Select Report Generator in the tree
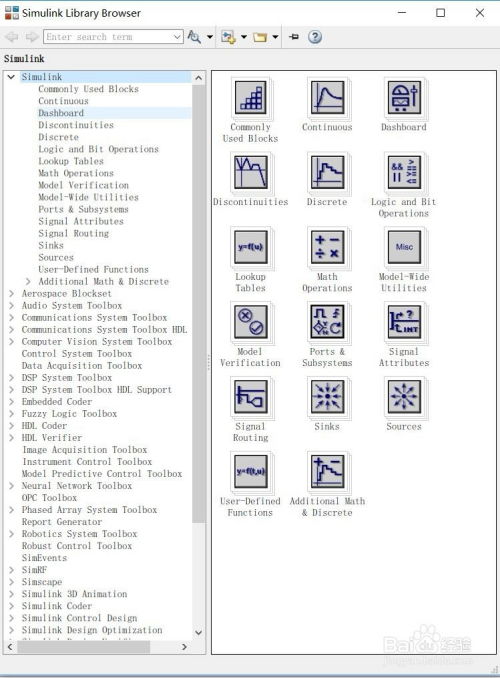 point(62,522)
